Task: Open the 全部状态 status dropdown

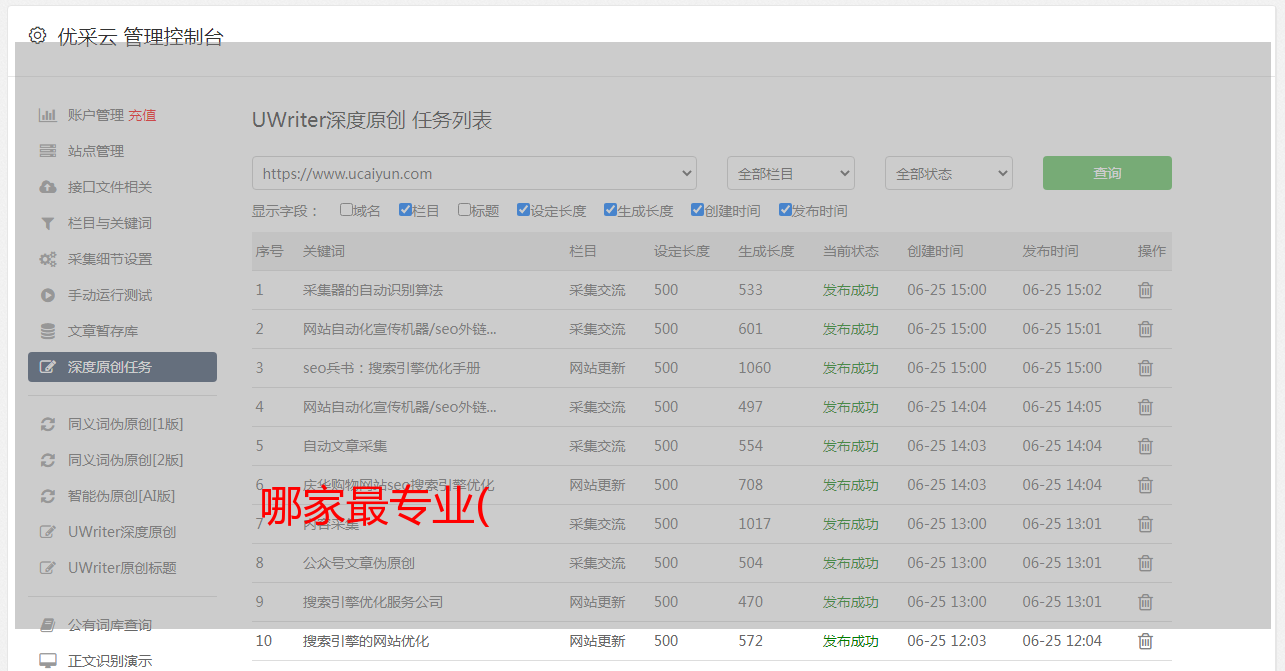Action: (x=948, y=173)
